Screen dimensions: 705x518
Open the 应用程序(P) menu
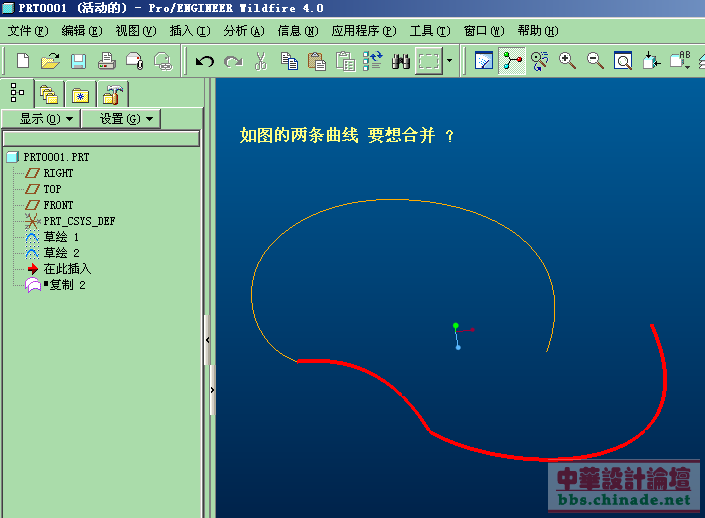[x=364, y=31]
